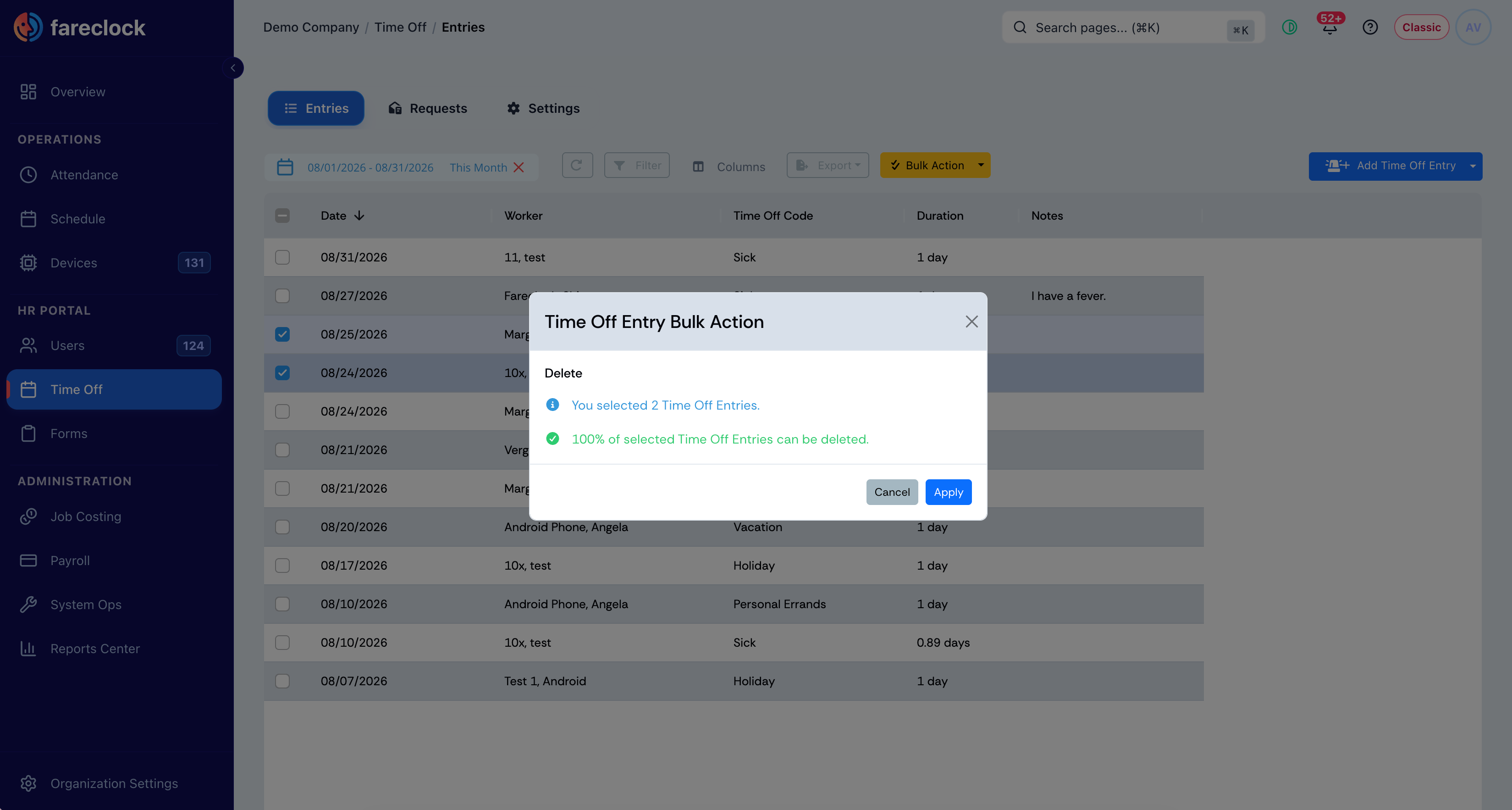Cancel the bulk action dialog
This screenshot has height=810, width=1512.
click(x=892, y=492)
